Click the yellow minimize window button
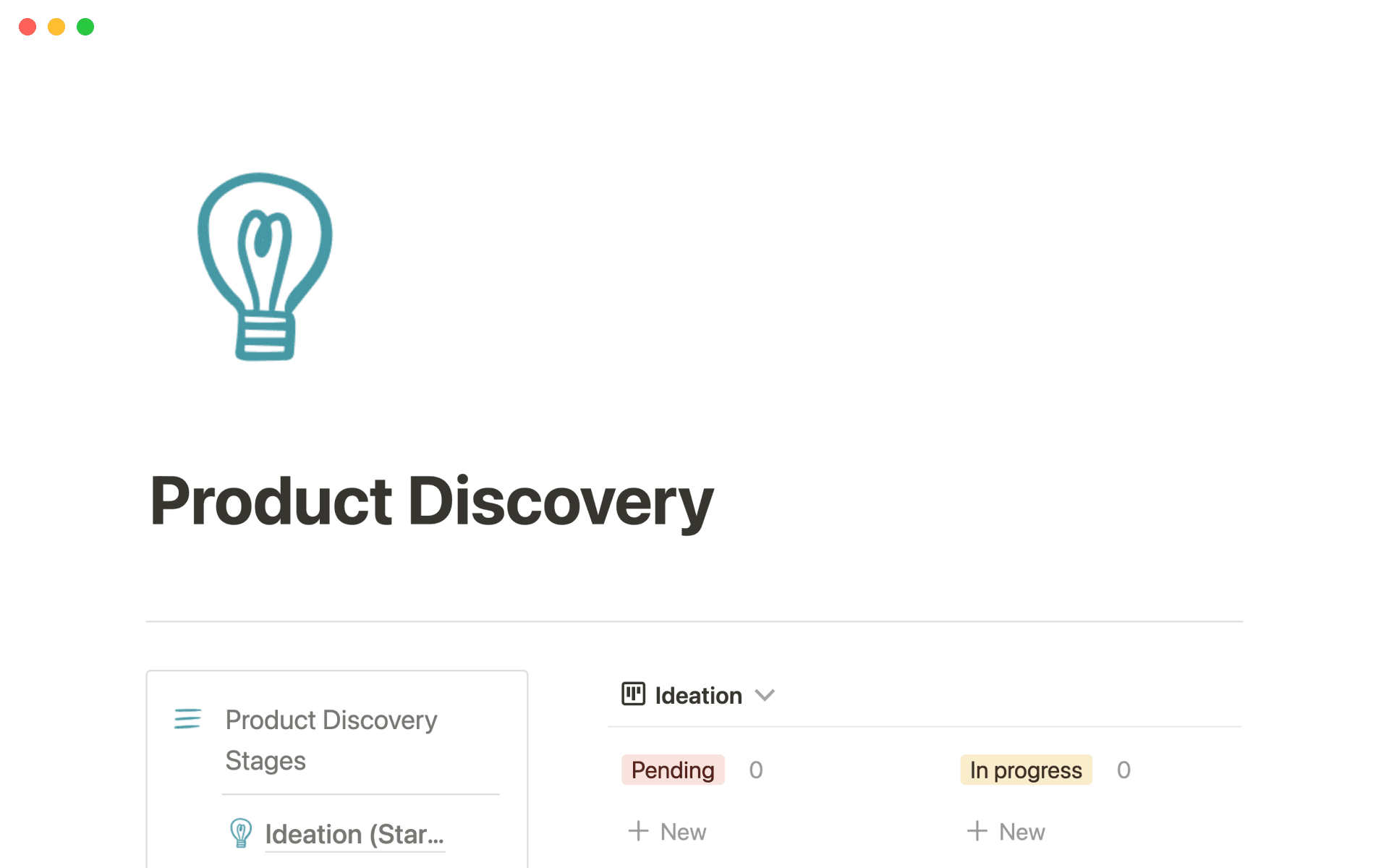 (x=56, y=27)
